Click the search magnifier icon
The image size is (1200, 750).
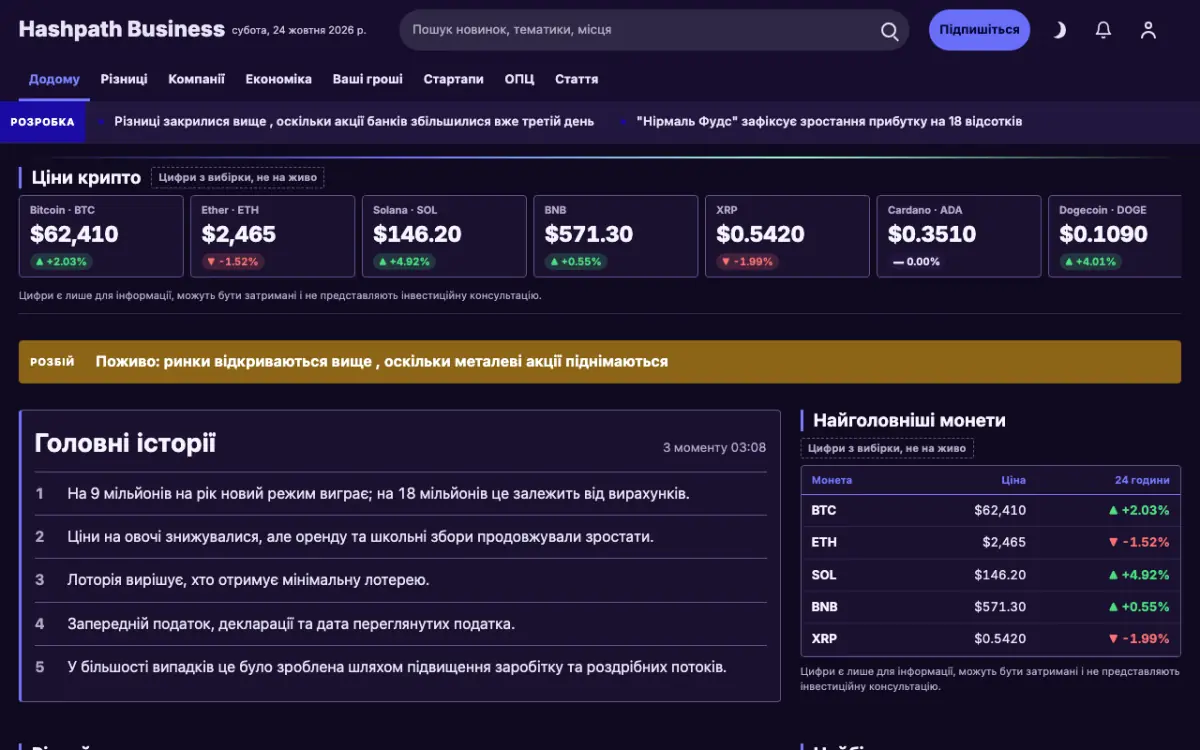tap(889, 31)
